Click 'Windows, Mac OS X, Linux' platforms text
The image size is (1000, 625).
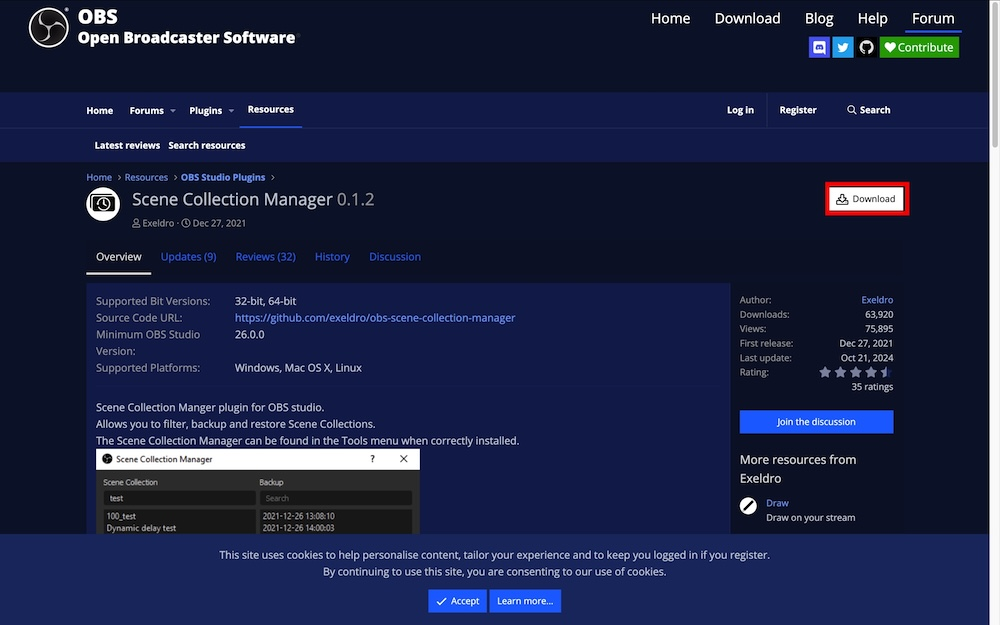point(298,368)
